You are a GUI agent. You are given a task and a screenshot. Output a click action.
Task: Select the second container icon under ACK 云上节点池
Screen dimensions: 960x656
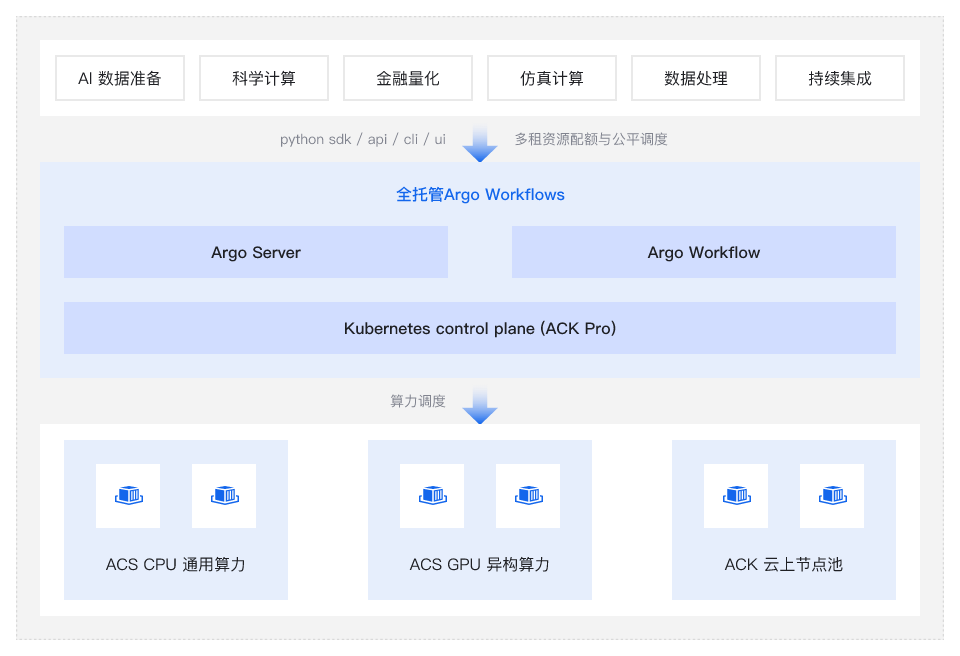831,495
